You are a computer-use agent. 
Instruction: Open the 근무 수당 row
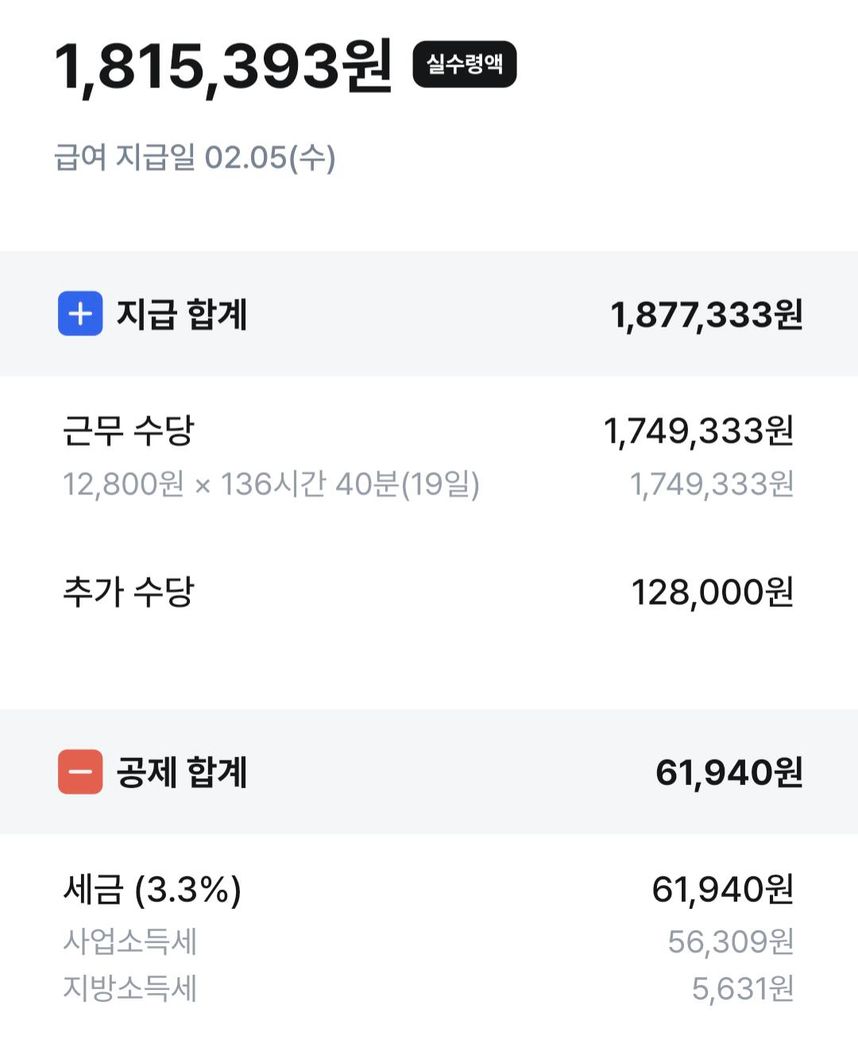[429, 457]
